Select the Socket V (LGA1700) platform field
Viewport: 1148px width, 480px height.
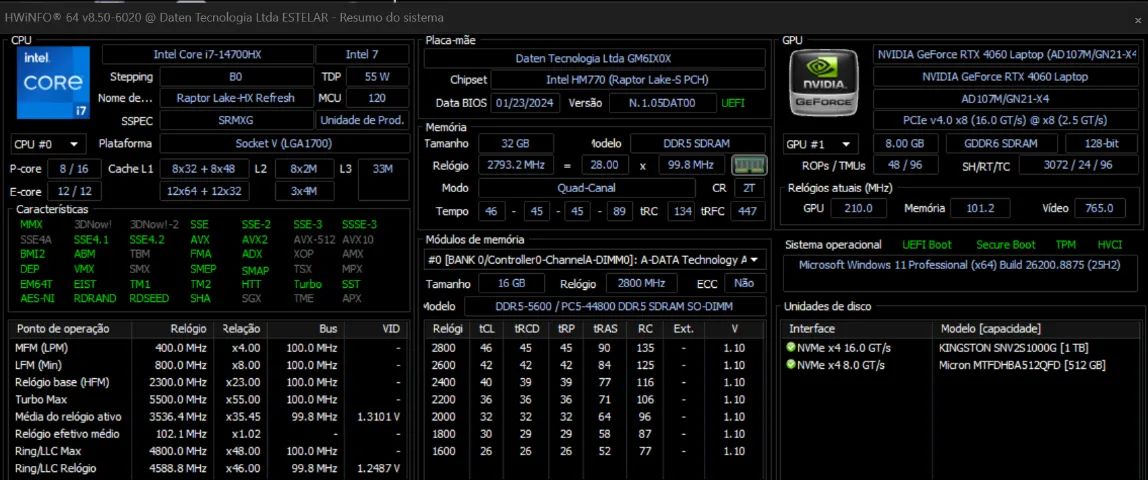[x=284, y=143]
